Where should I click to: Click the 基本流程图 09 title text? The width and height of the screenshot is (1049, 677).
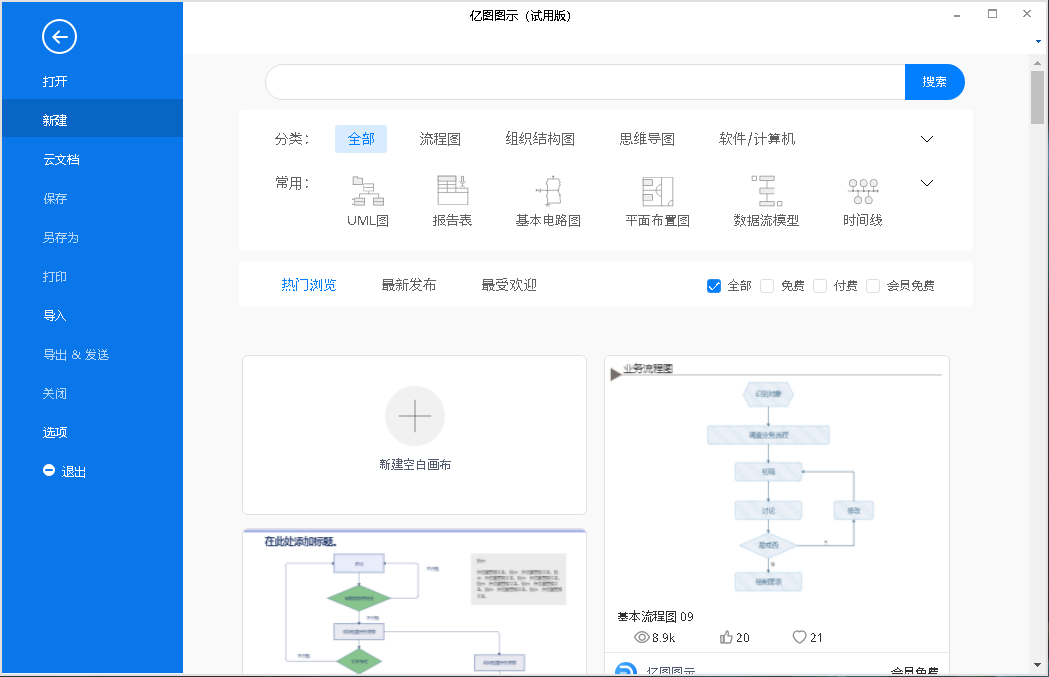tap(655, 616)
